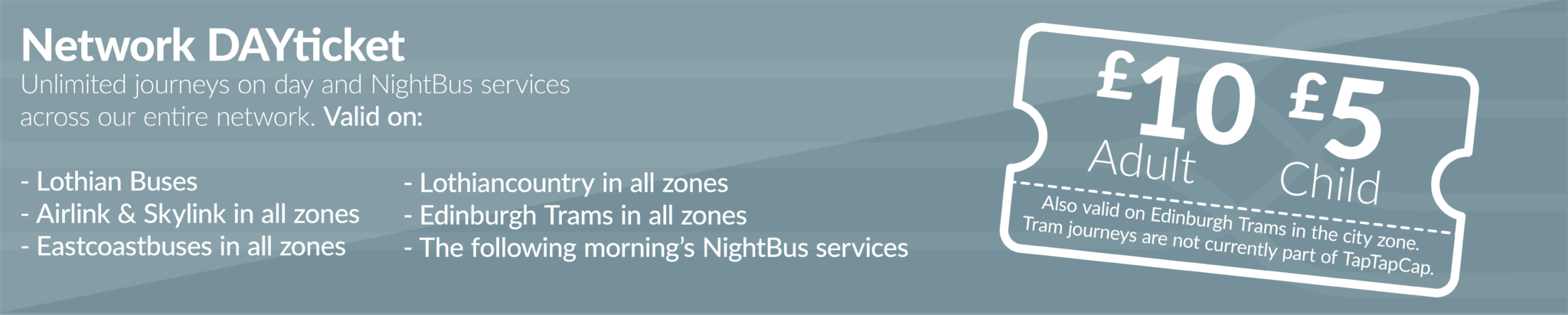Viewport: 1568px width, 315px height.
Task: Click Also valid on Edinburgh Trams note
Action: click(1230, 222)
